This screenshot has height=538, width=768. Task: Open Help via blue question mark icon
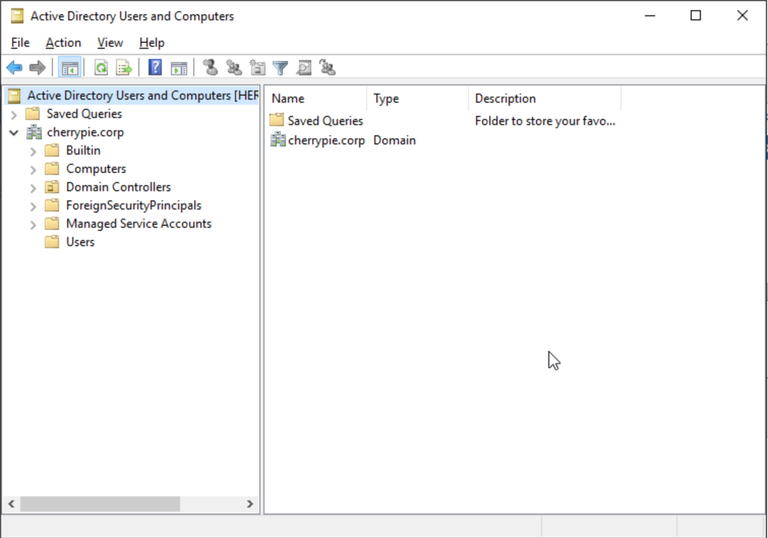[155, 67]
